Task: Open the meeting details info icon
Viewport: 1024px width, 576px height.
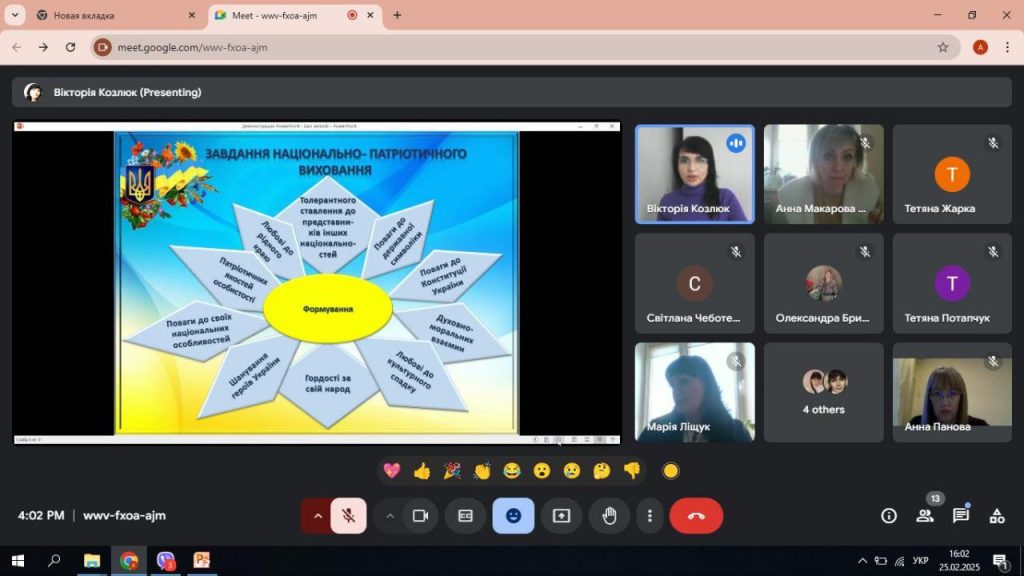Action: click(888, 516)
